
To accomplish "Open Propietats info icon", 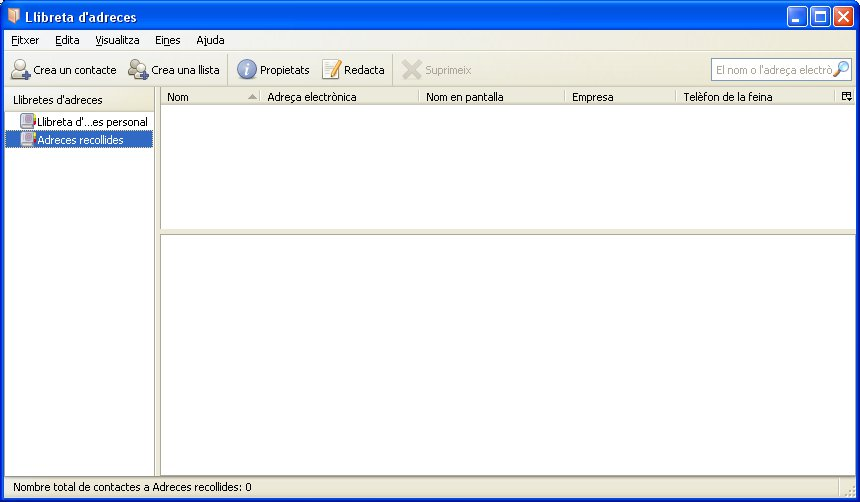I will 247,70.
